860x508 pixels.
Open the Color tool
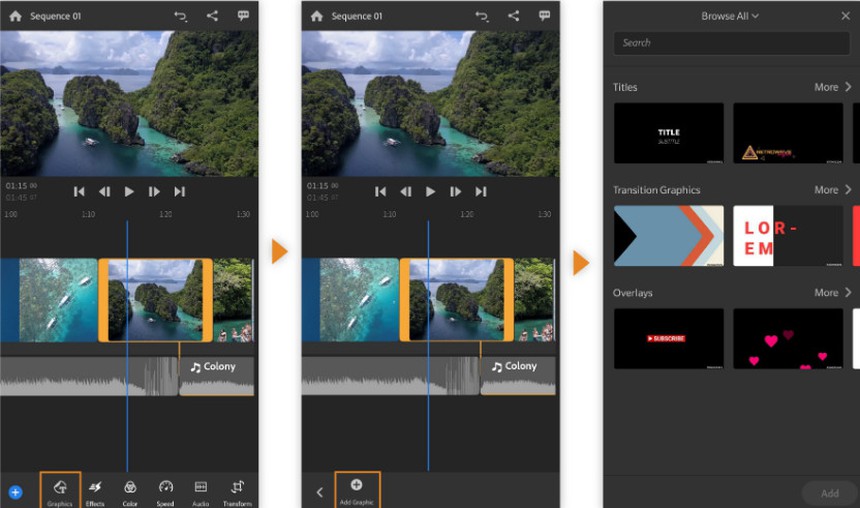point(130,489)
